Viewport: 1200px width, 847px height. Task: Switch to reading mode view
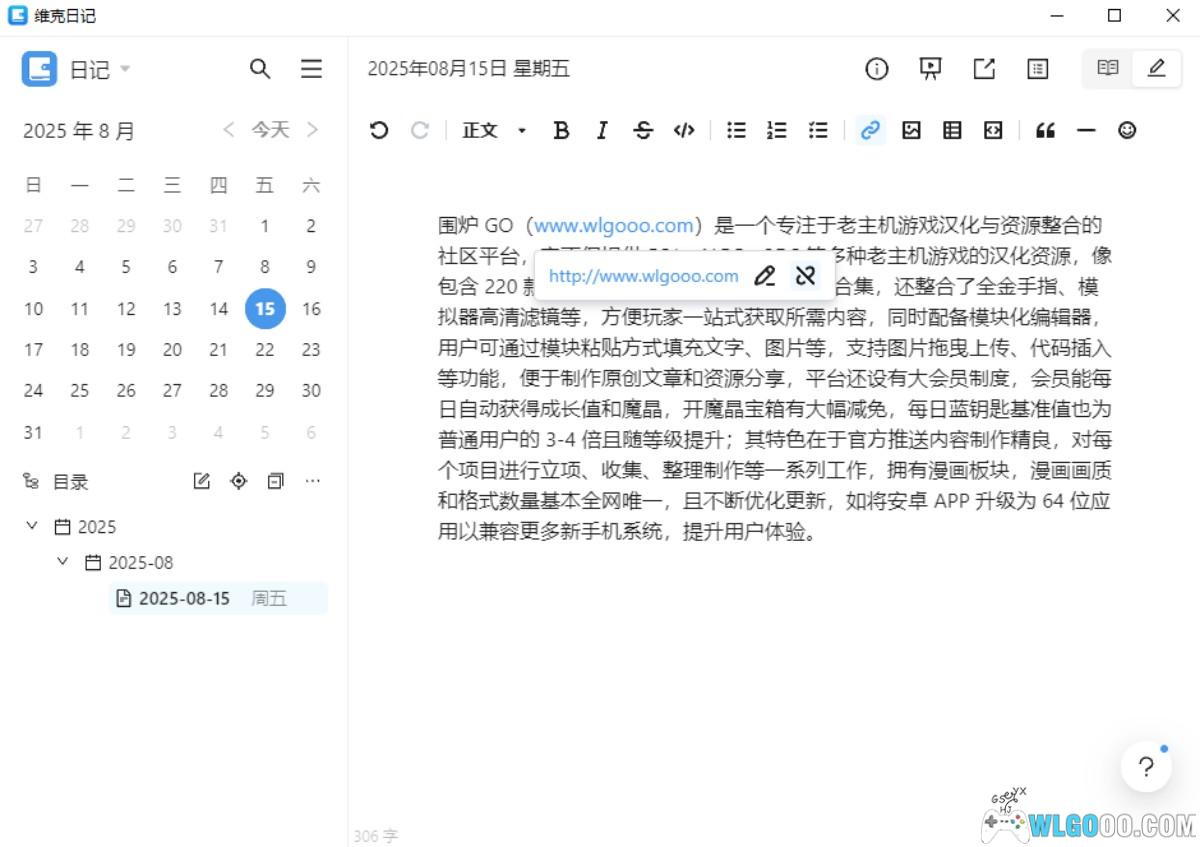click(1107, 68)
